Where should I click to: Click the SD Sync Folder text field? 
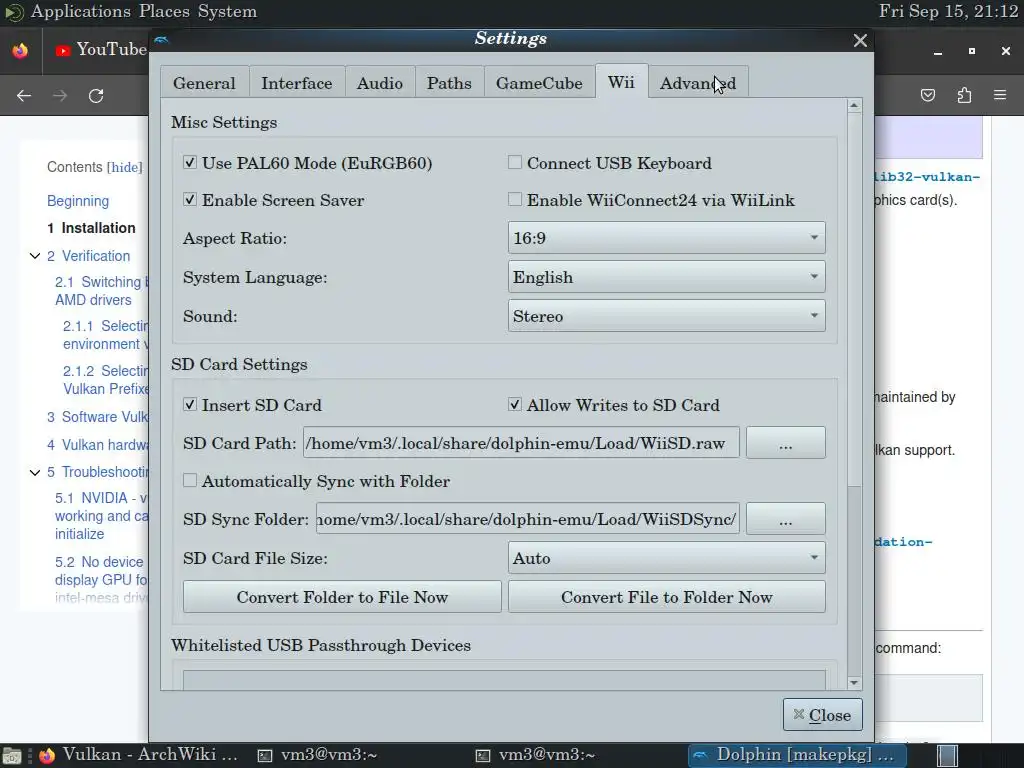pos(528,519)
